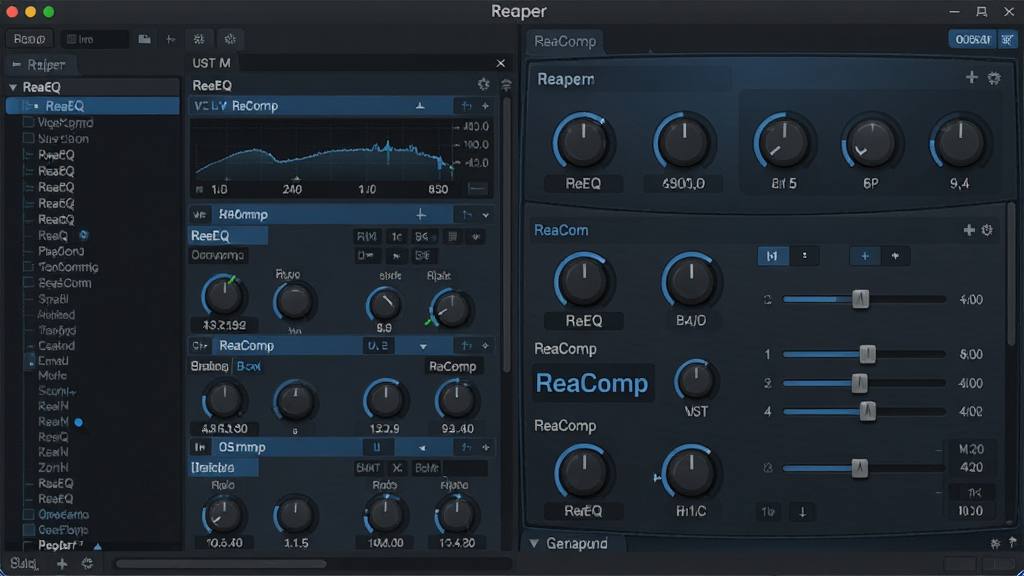Click the handle of slider 1 (8:00)

click(867, 354)
